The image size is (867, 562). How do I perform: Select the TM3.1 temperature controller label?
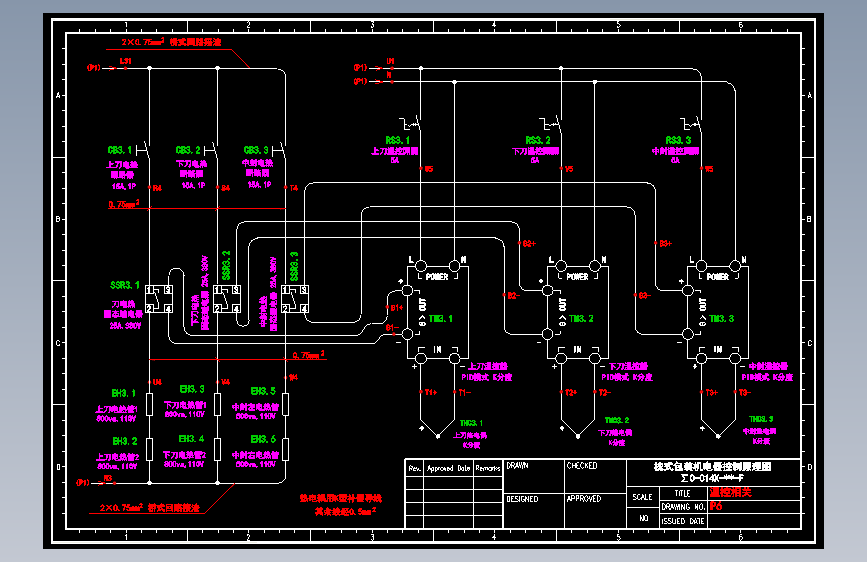click(x=441, y=319)
